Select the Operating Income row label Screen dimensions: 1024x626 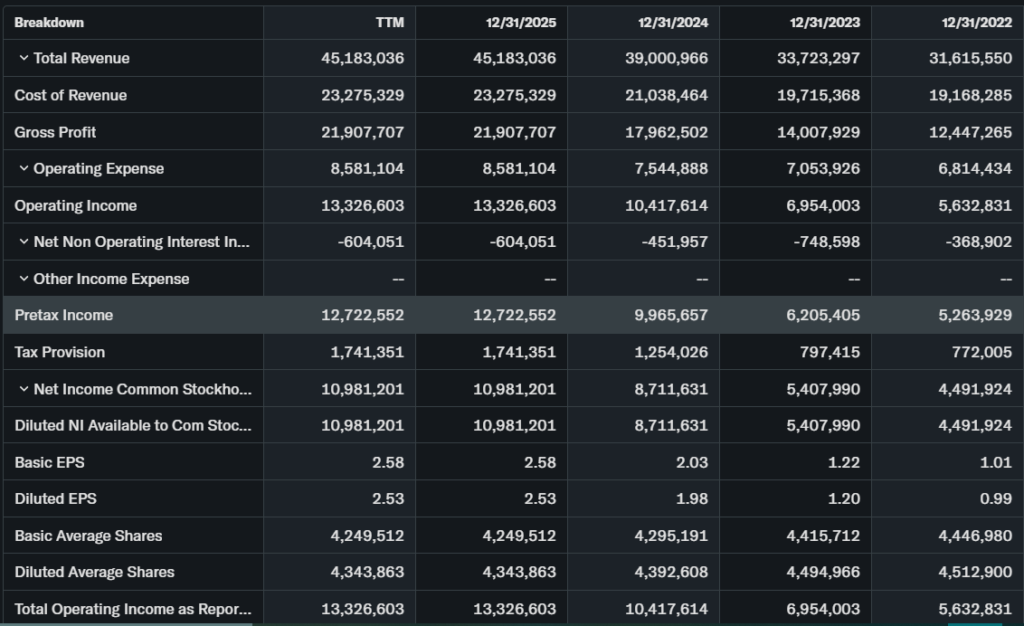(75, 205)
